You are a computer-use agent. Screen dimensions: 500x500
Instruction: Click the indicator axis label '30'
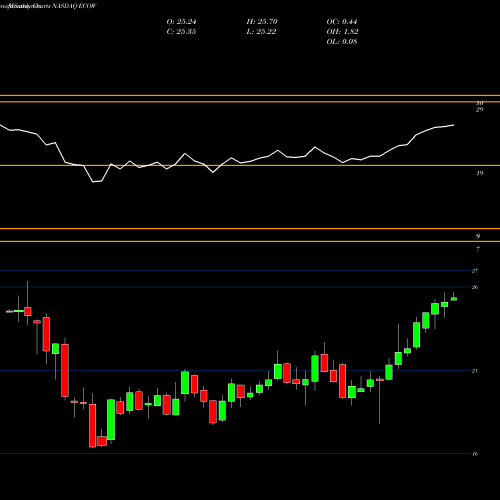(480, 103)
